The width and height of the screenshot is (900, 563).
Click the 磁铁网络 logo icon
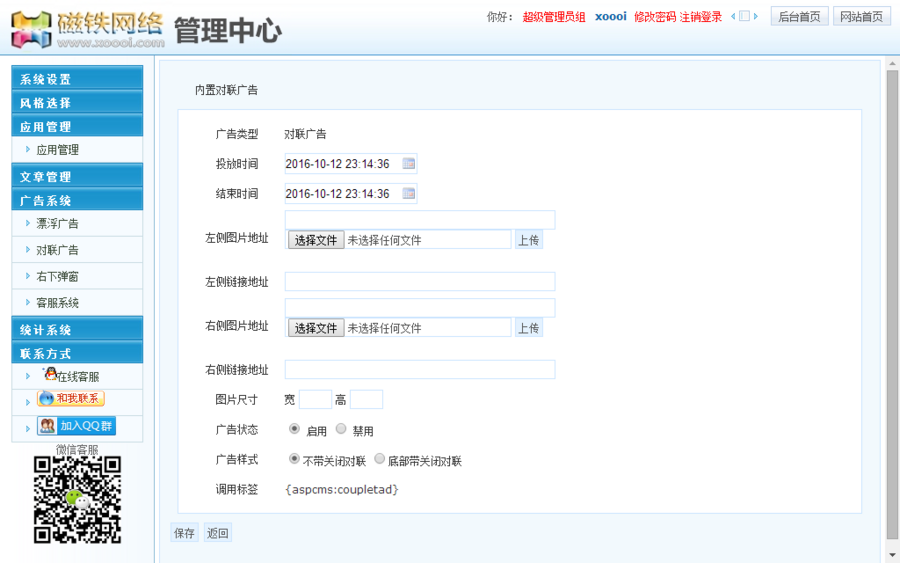pyautogui.click(x=32, y=30)
